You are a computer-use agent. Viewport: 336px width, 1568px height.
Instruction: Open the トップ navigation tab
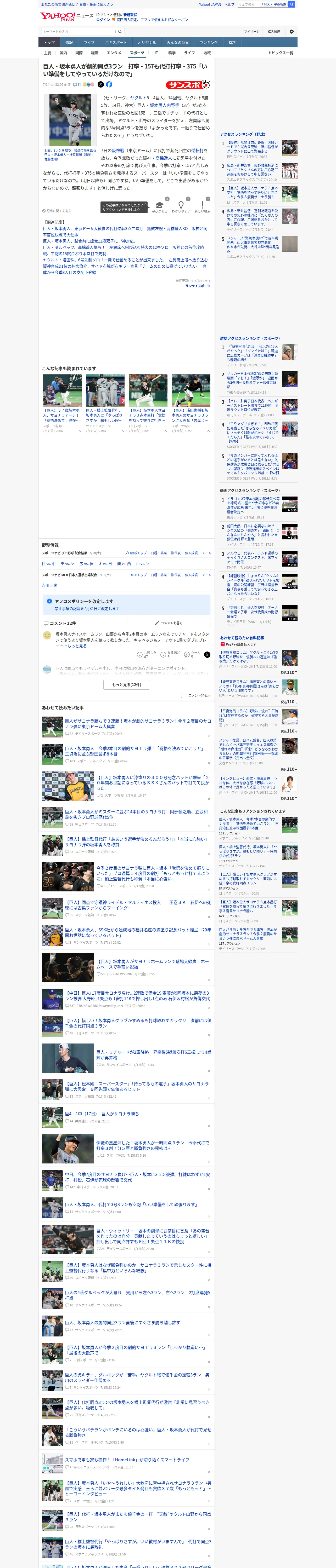click(x=49, y=43)
